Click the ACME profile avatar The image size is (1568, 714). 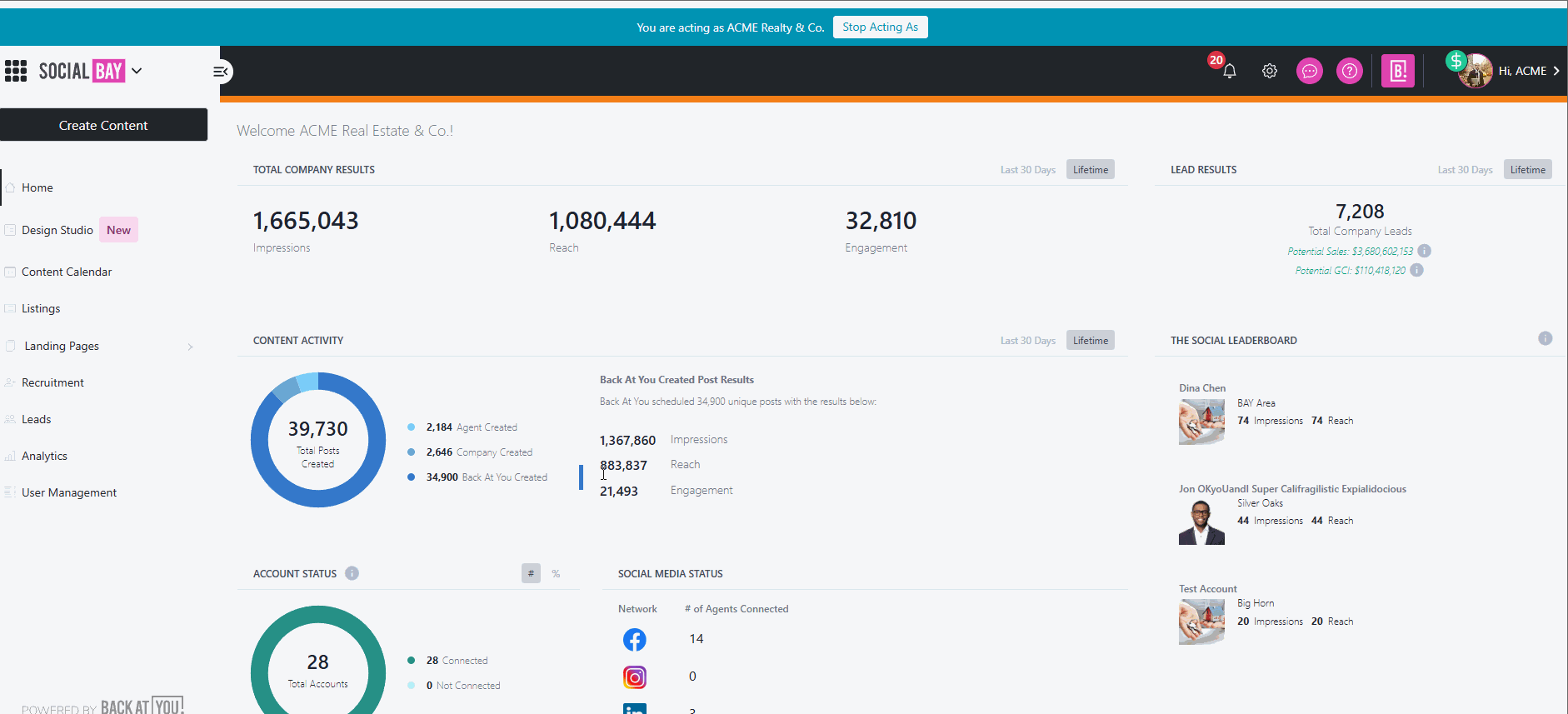pos(1476,71)
